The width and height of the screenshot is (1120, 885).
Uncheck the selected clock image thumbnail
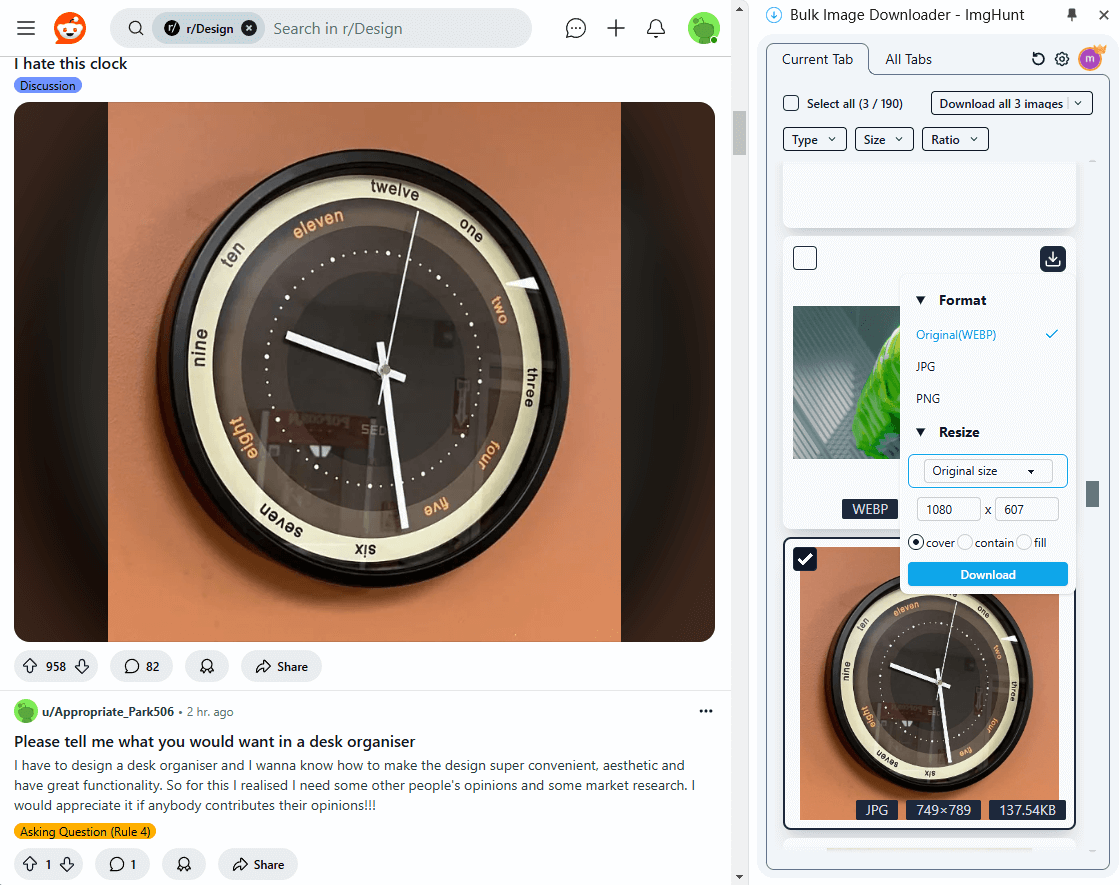[805, 559]
